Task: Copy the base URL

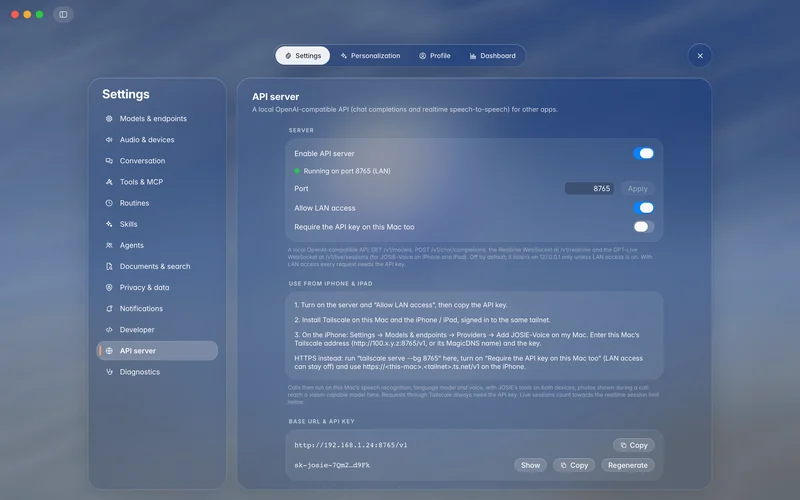Action: pyautogui.click(x=634, y=445)
